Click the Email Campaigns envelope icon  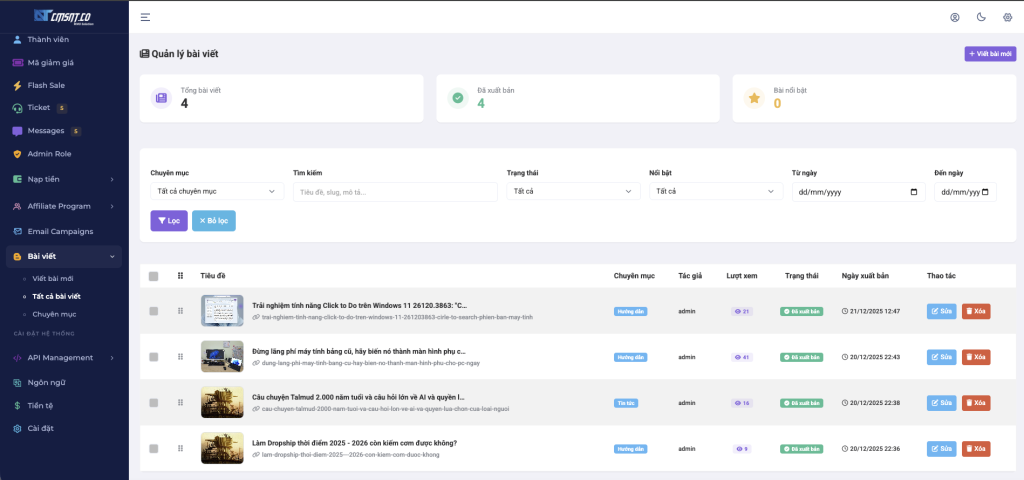(x=17, y=231)
